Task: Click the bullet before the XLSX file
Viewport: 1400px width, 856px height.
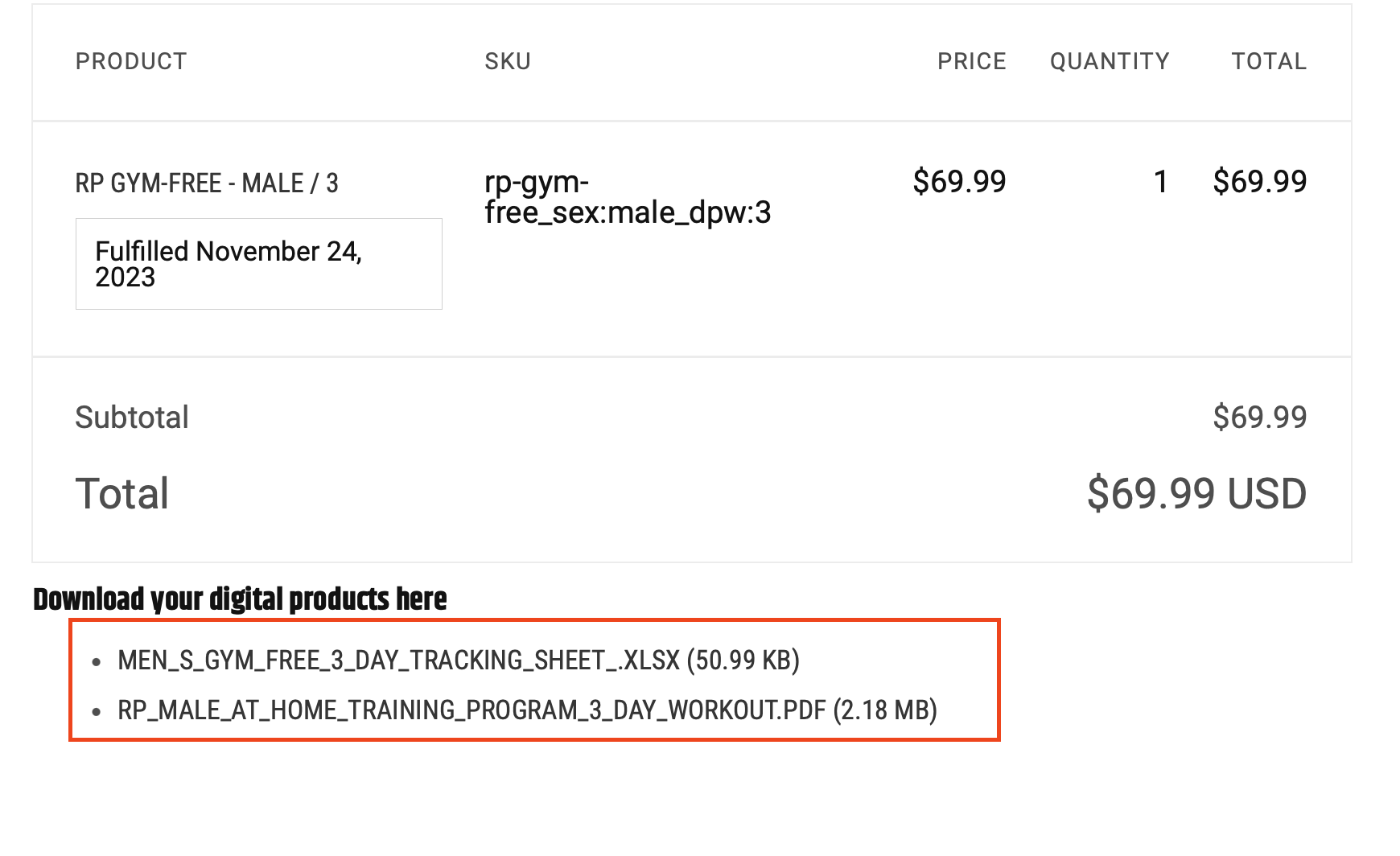Action: point(97,662)
